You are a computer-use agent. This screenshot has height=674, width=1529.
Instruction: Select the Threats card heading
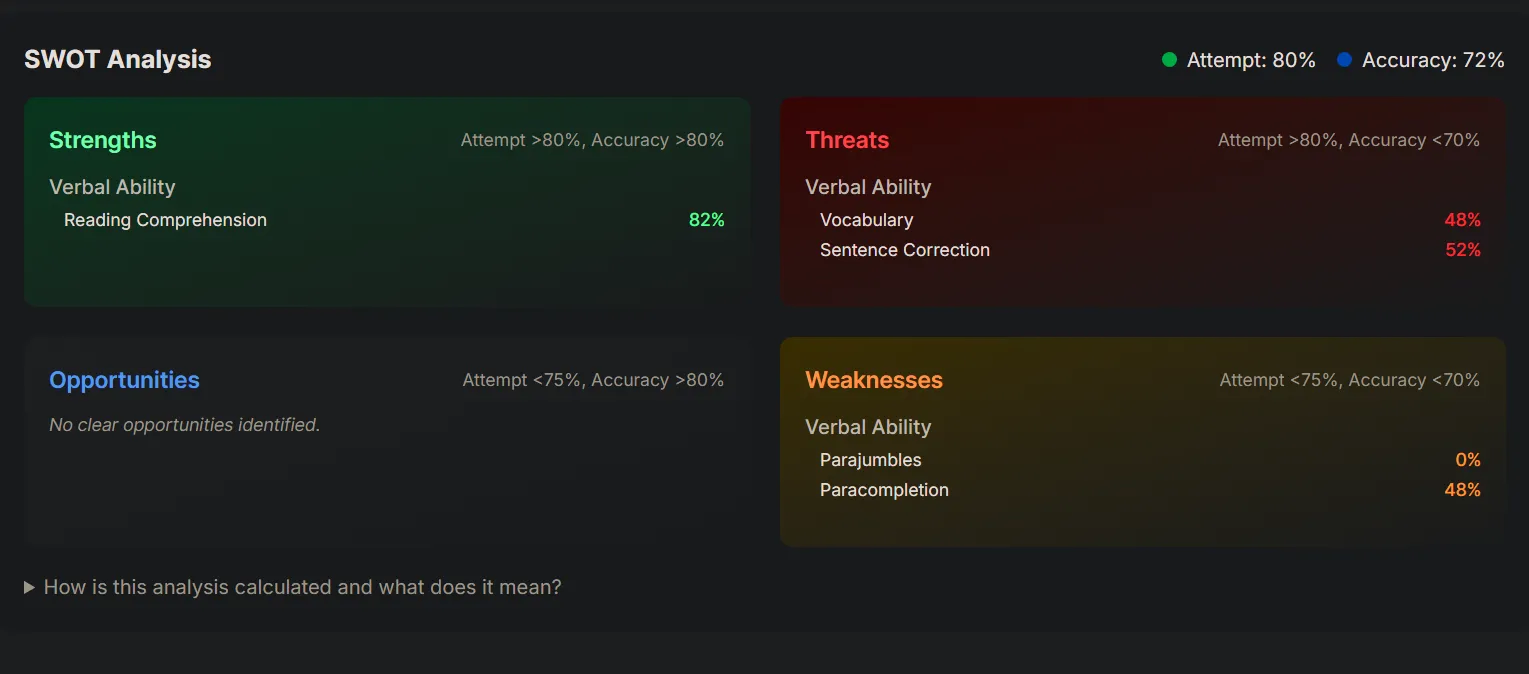coord(847,140)
